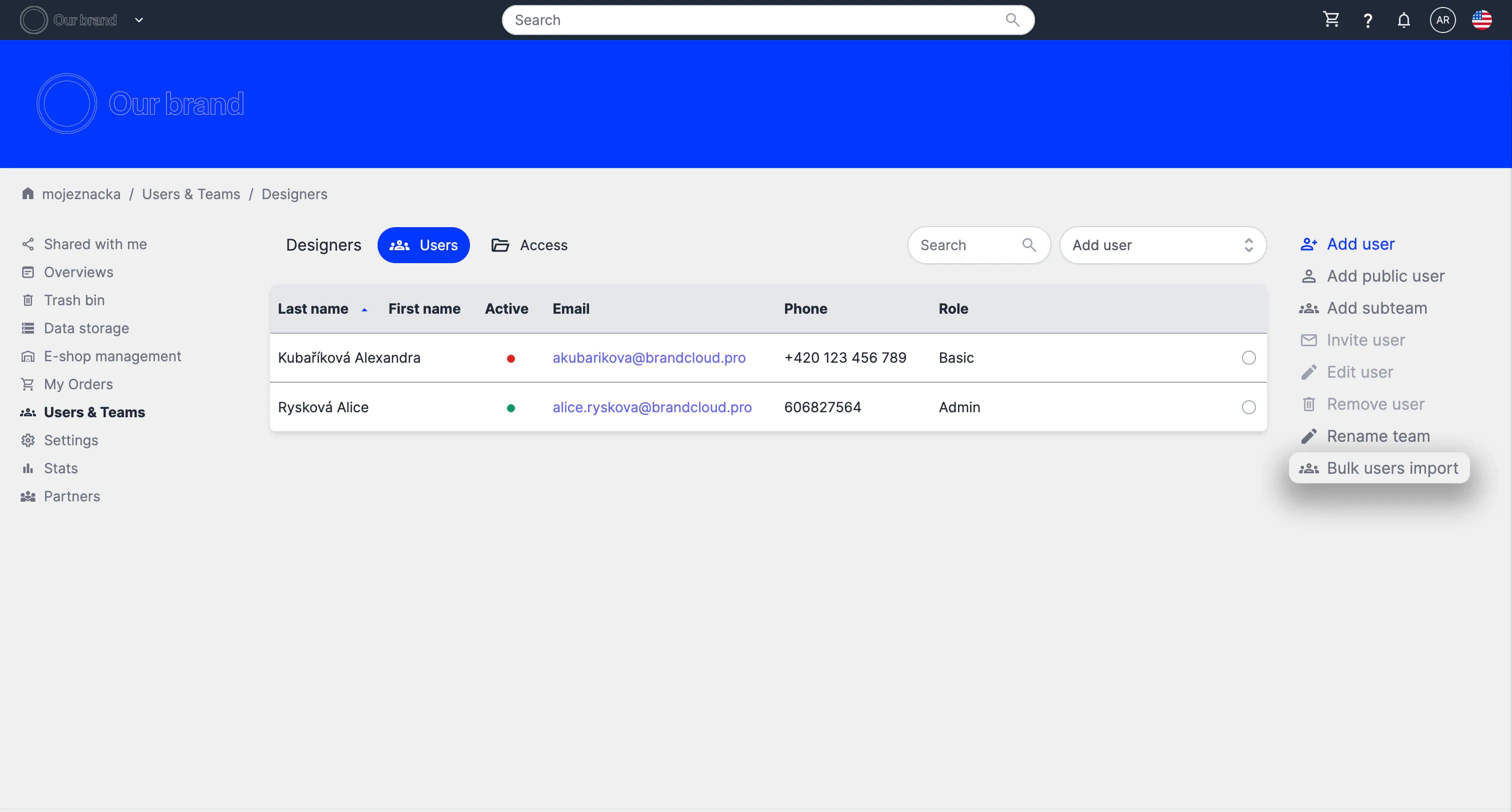Expand the Our brand dropdown chevron
The width and height of the screenshot is (1512, 812).
139,20
